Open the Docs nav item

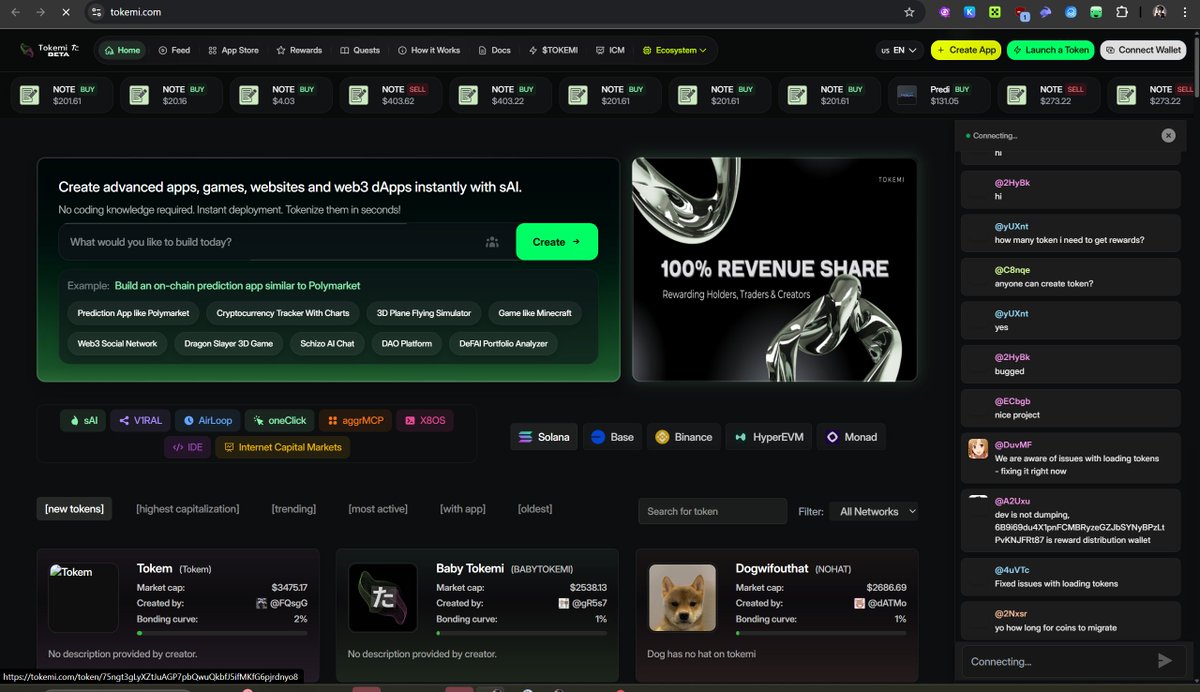[494, 50]
